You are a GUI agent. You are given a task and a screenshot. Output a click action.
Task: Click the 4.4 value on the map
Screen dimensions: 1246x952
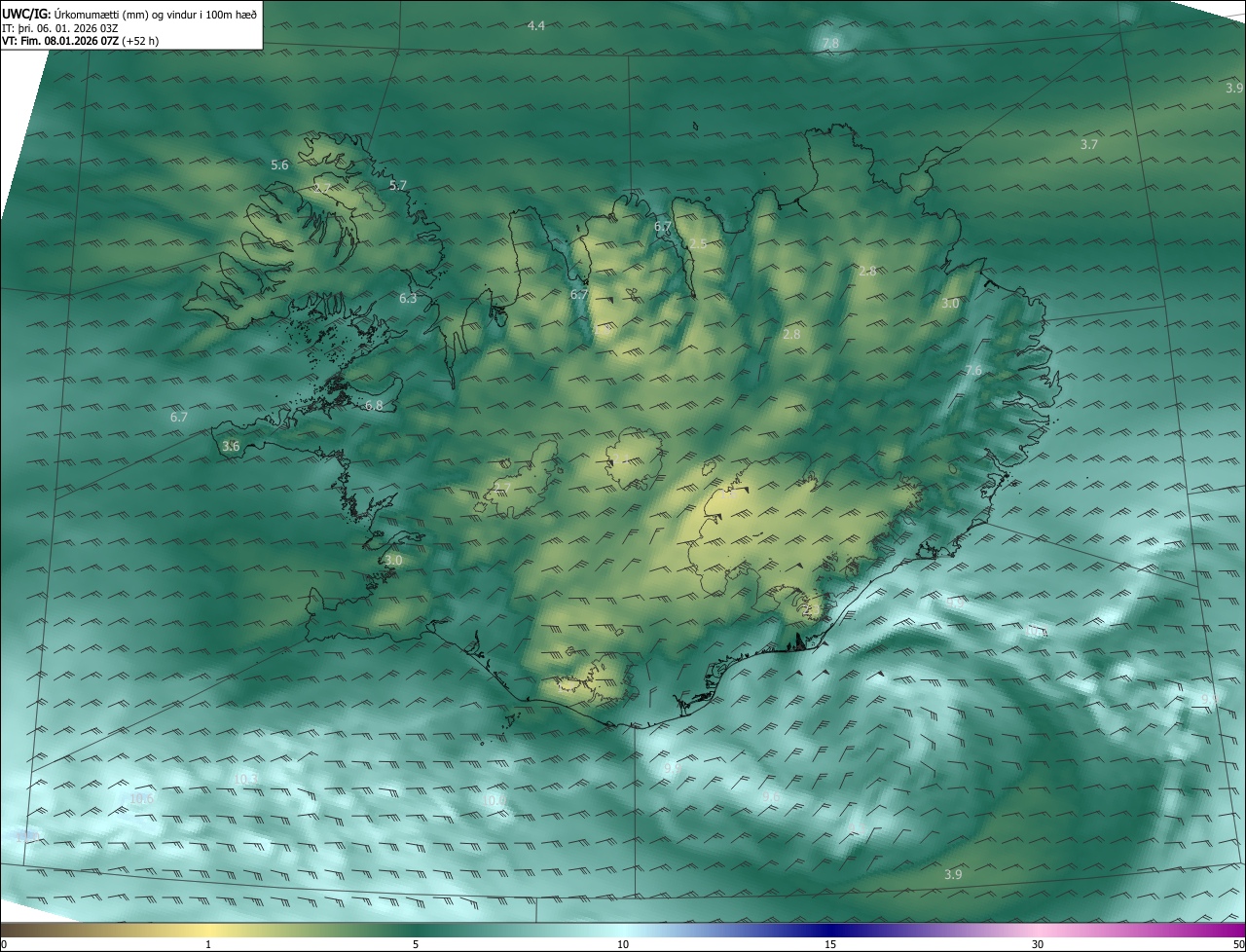536,25
